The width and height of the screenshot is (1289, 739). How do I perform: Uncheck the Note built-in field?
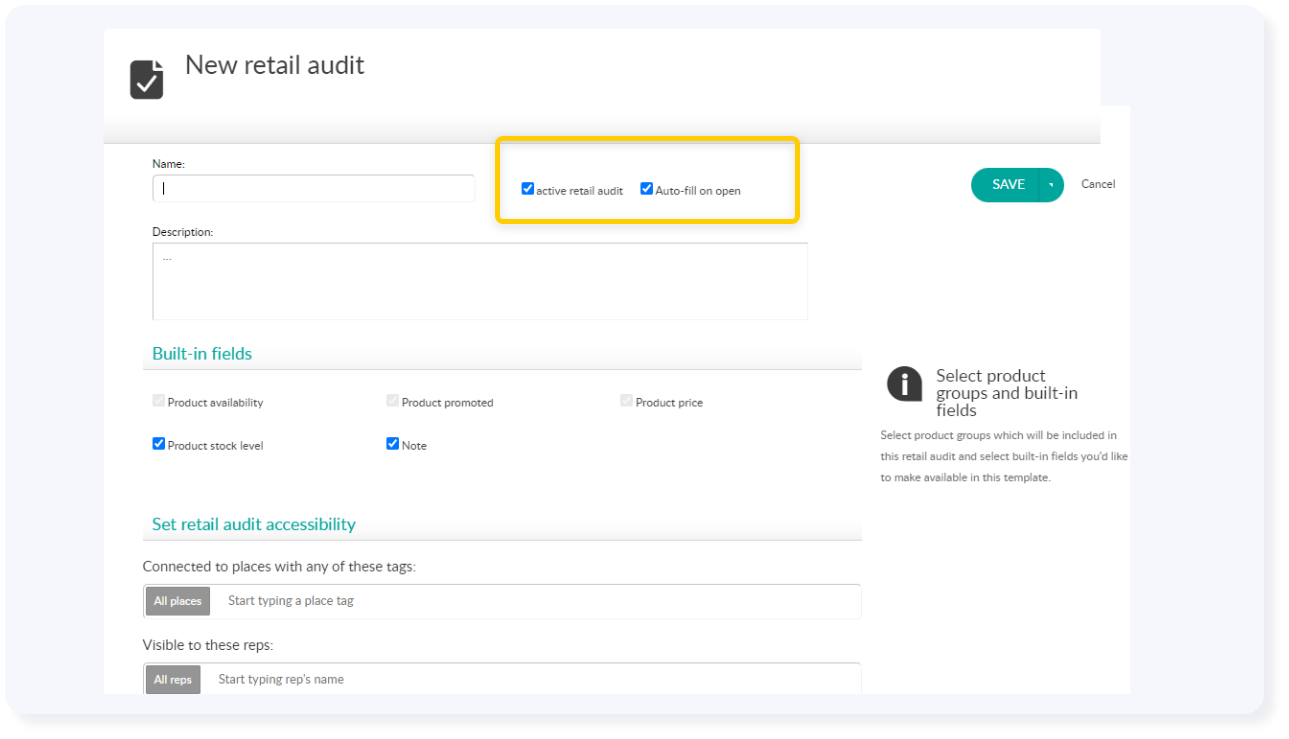392,444
